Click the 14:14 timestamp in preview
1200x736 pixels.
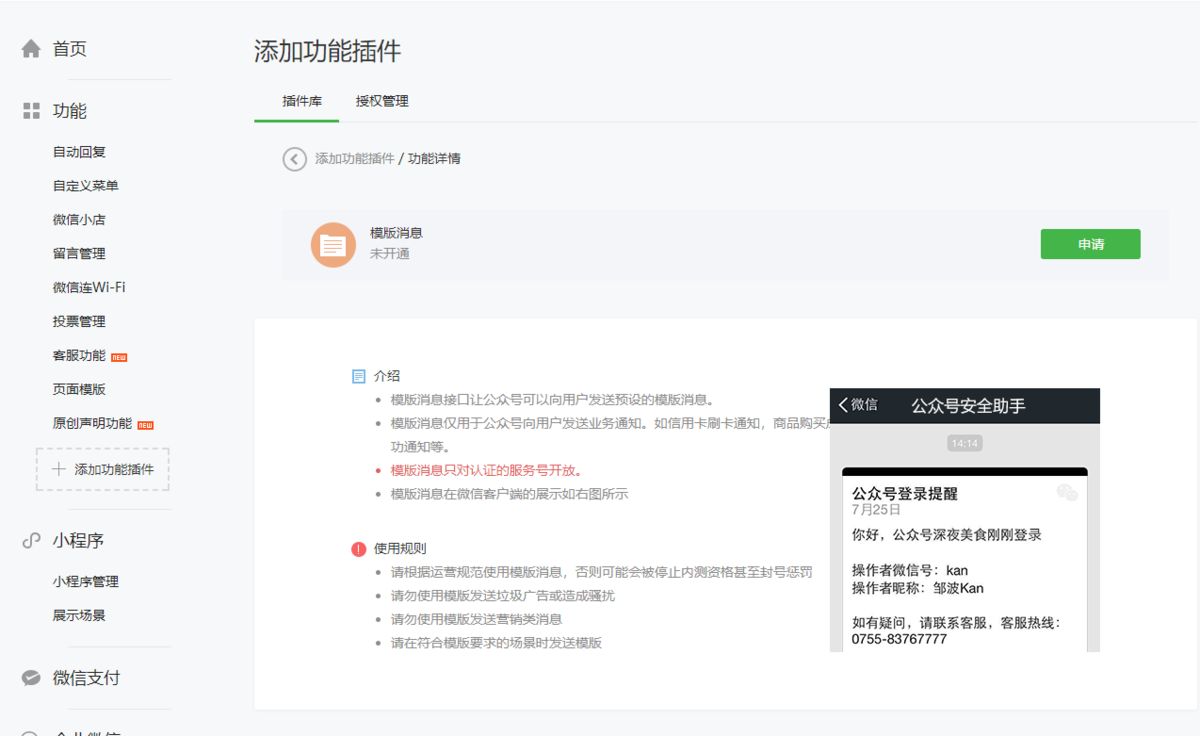point(965,443)
